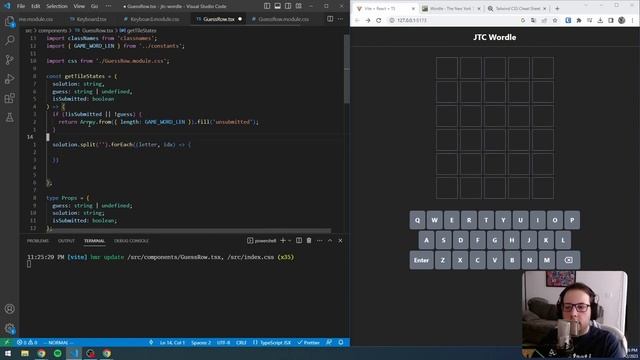Open the Chrome profile avatar

[x=621, y=20]
